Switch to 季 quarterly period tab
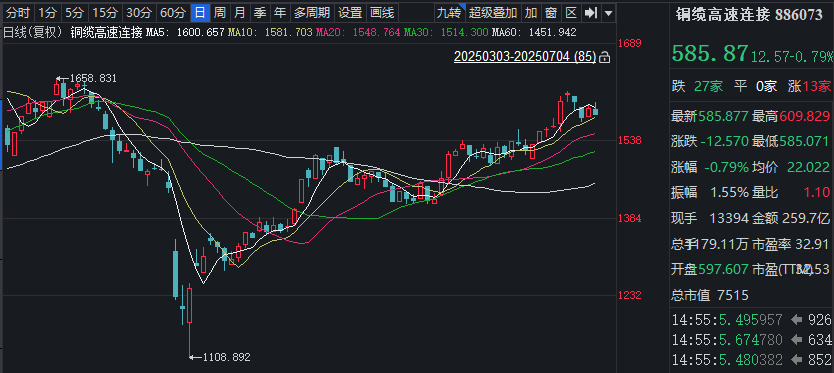The image size is (834, 373). [260, 12]
